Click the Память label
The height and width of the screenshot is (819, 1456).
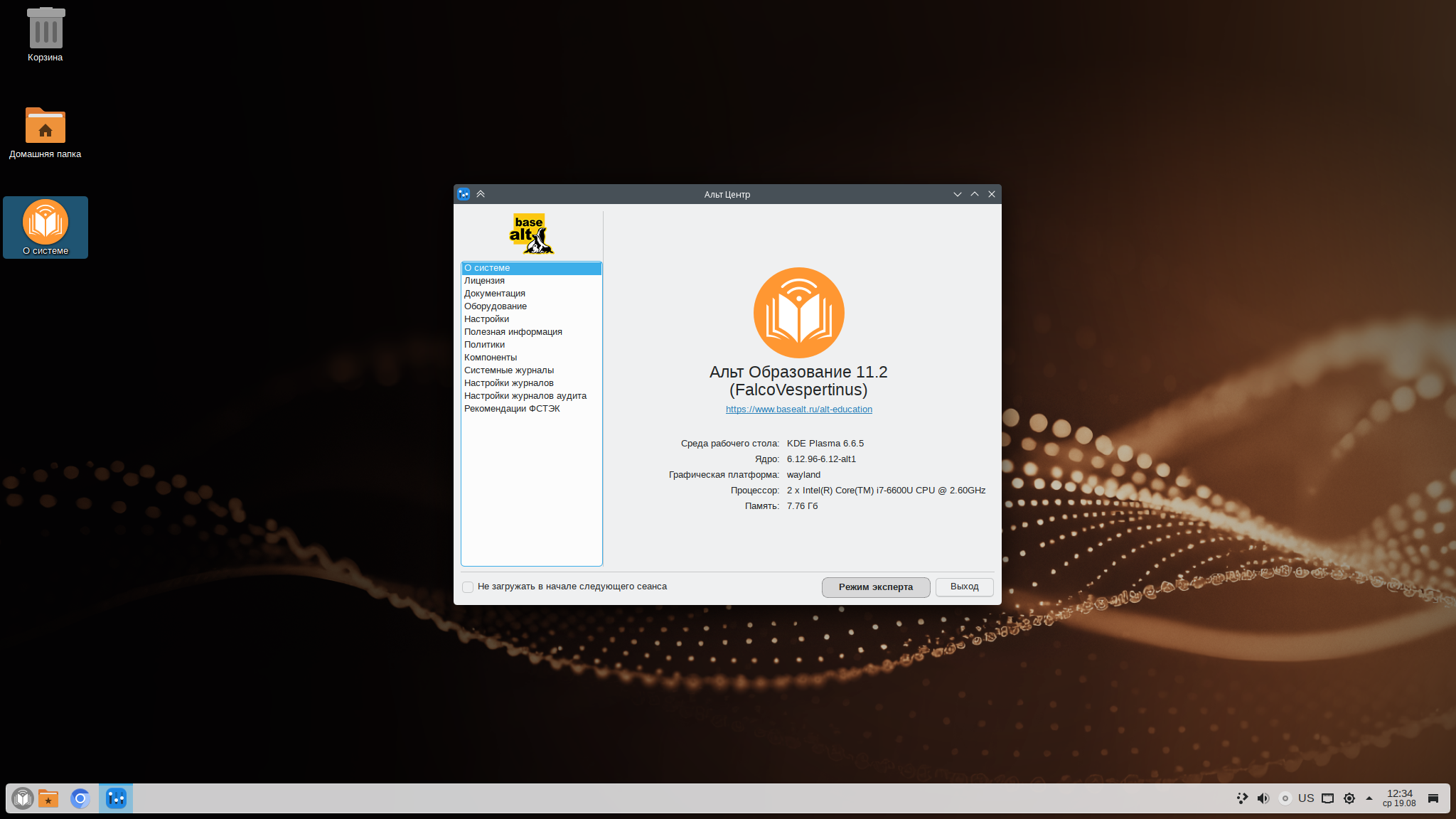pos(762,506)
